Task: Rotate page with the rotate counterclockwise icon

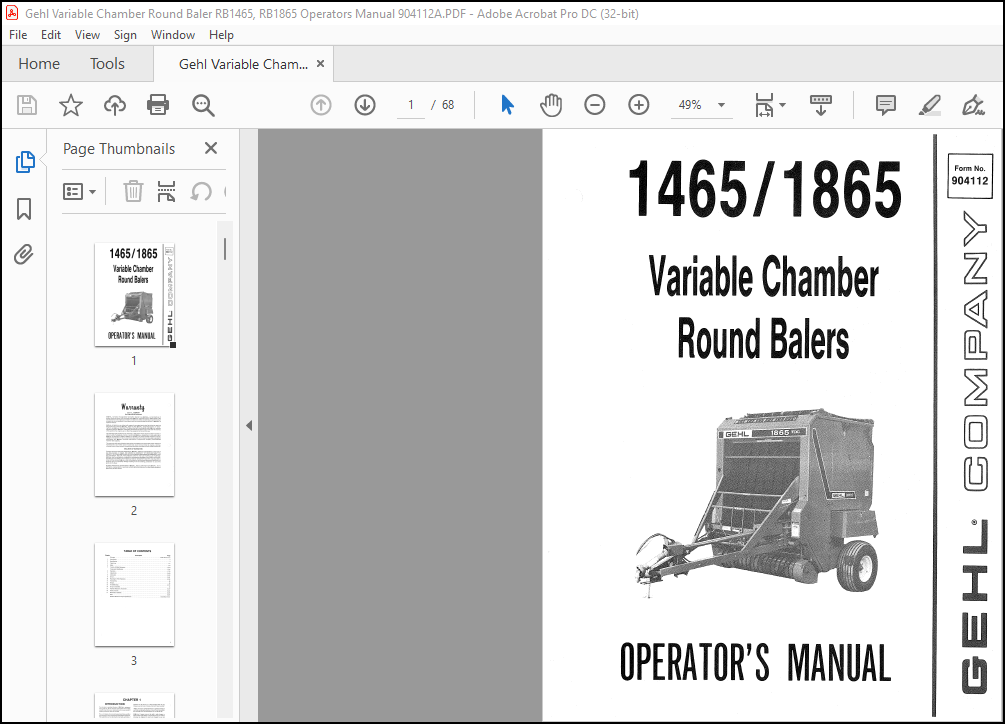Action: [x=201, y=191]
